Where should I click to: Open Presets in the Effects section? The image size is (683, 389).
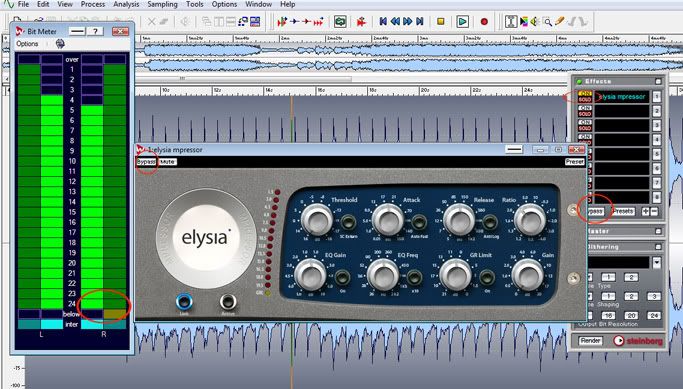coord(623,211)
